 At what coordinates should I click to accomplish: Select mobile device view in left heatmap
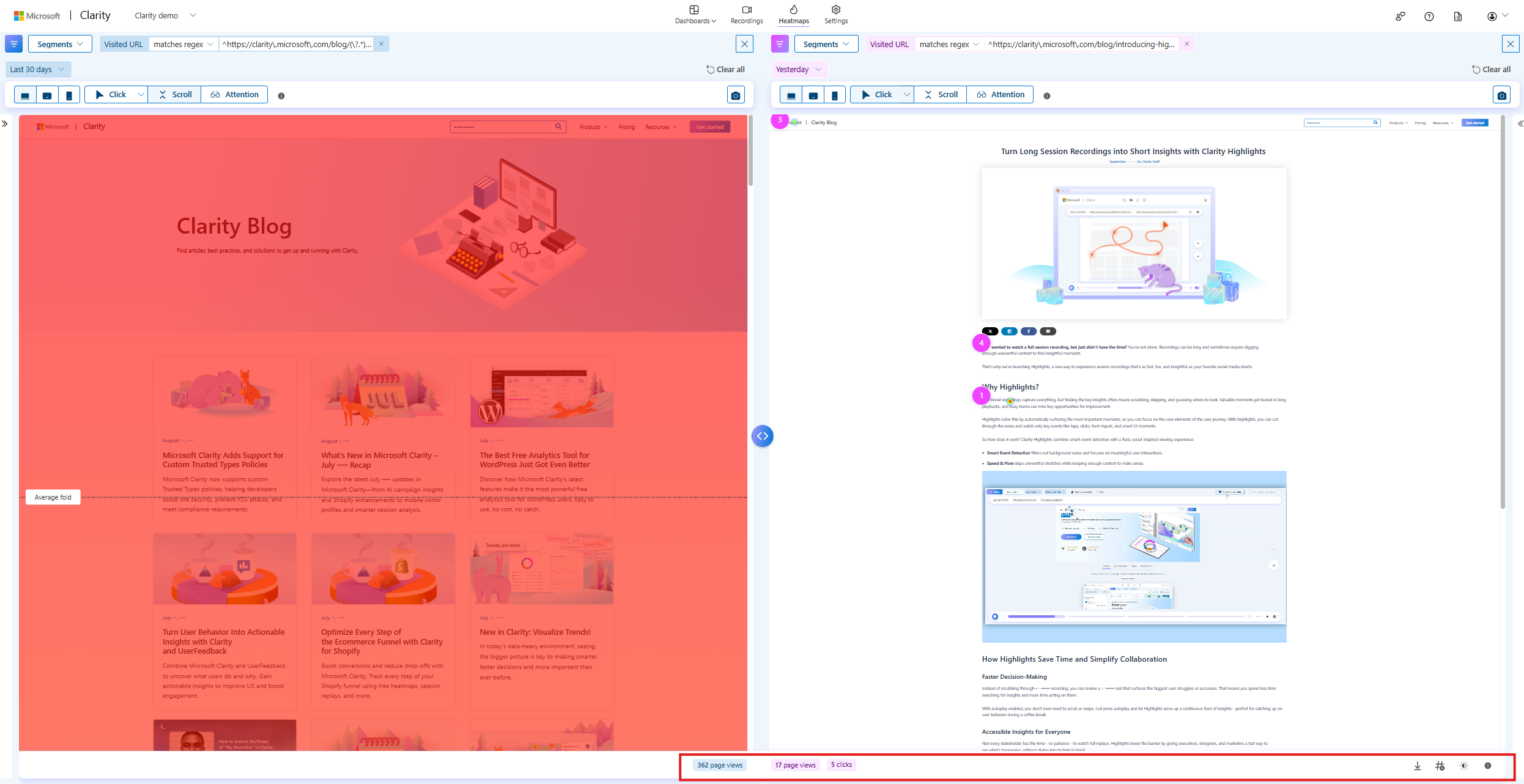click(69, 95)
